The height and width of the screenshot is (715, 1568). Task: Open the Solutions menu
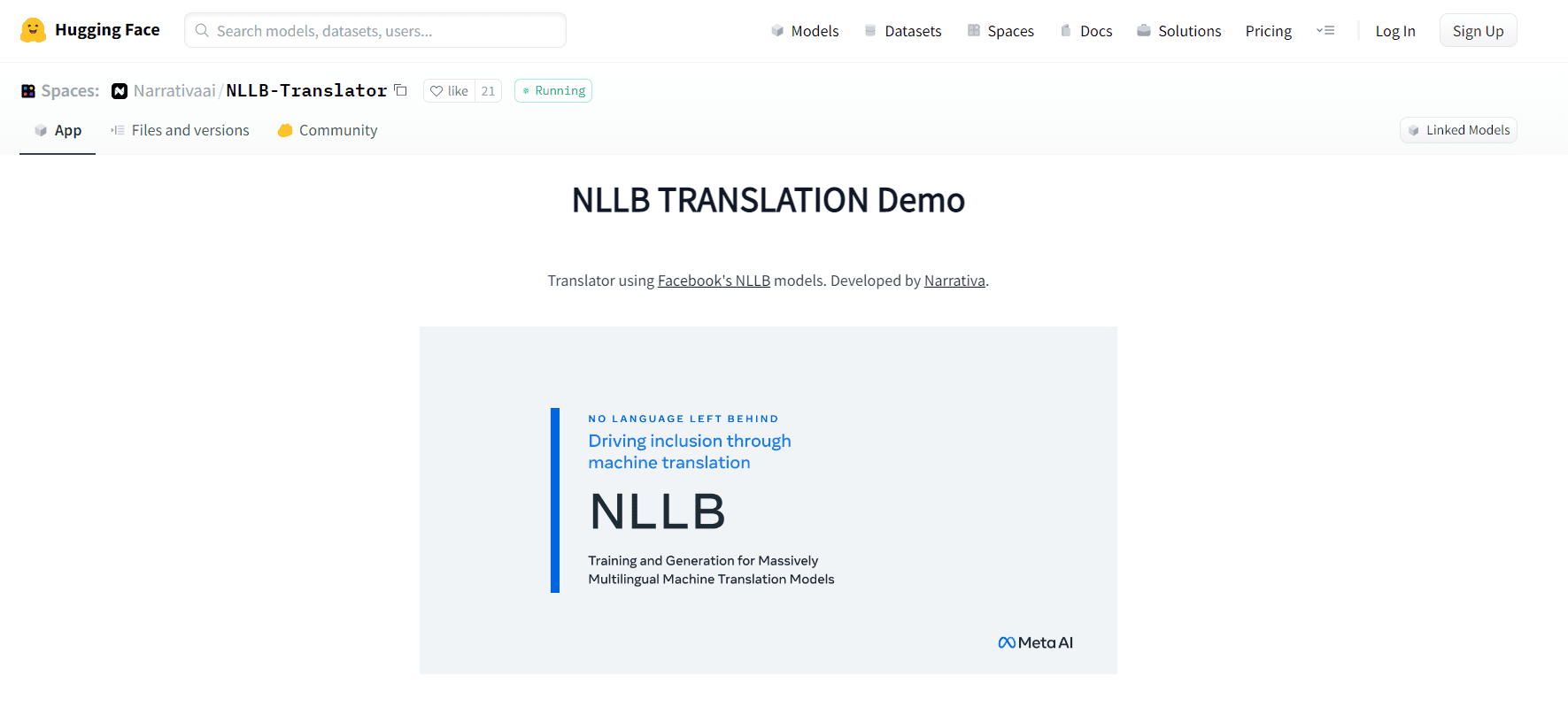pyautogui.click(x=1179, y=31)
